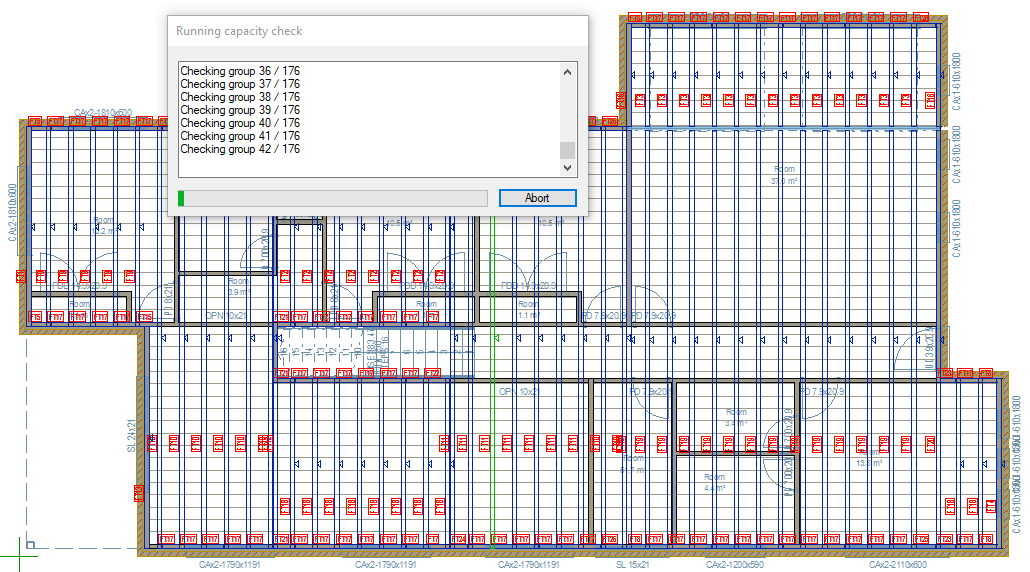
Task: Click the log scrollbar down arrow
Action: click(567, 169)
